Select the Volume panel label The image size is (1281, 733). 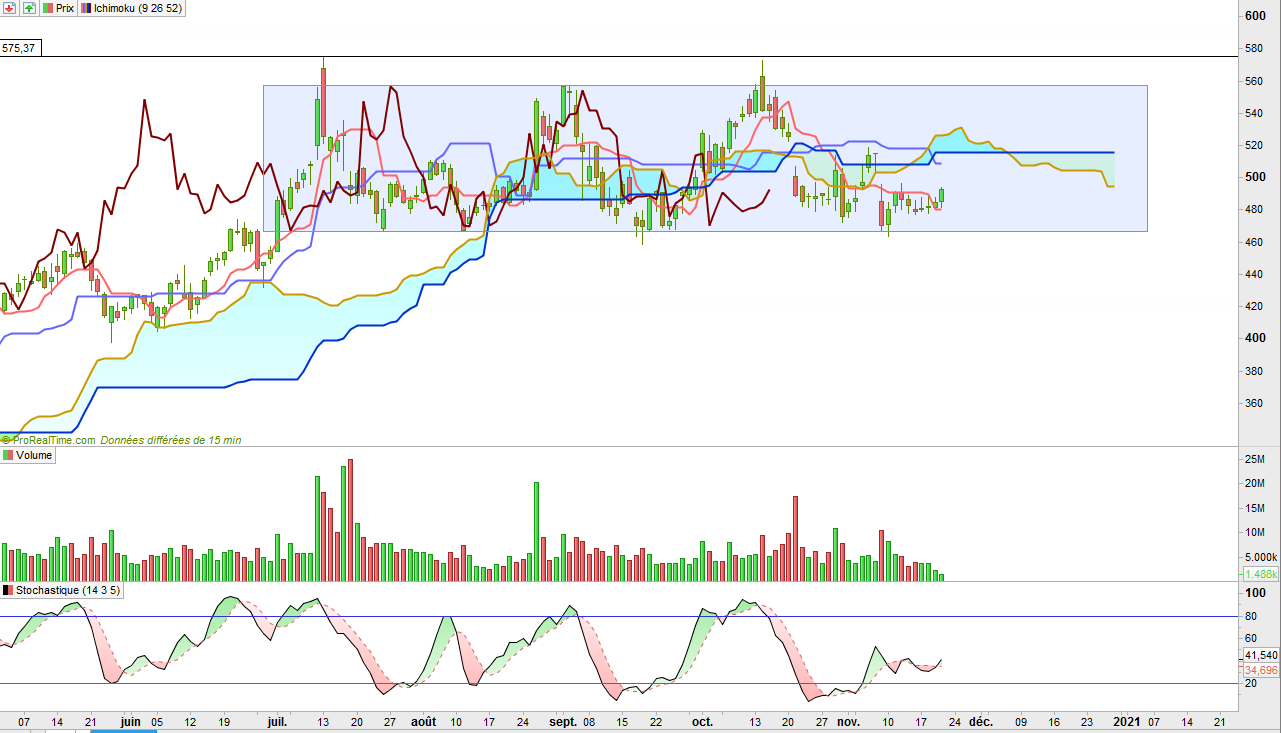pyautogui.click(x=34, y=455)
